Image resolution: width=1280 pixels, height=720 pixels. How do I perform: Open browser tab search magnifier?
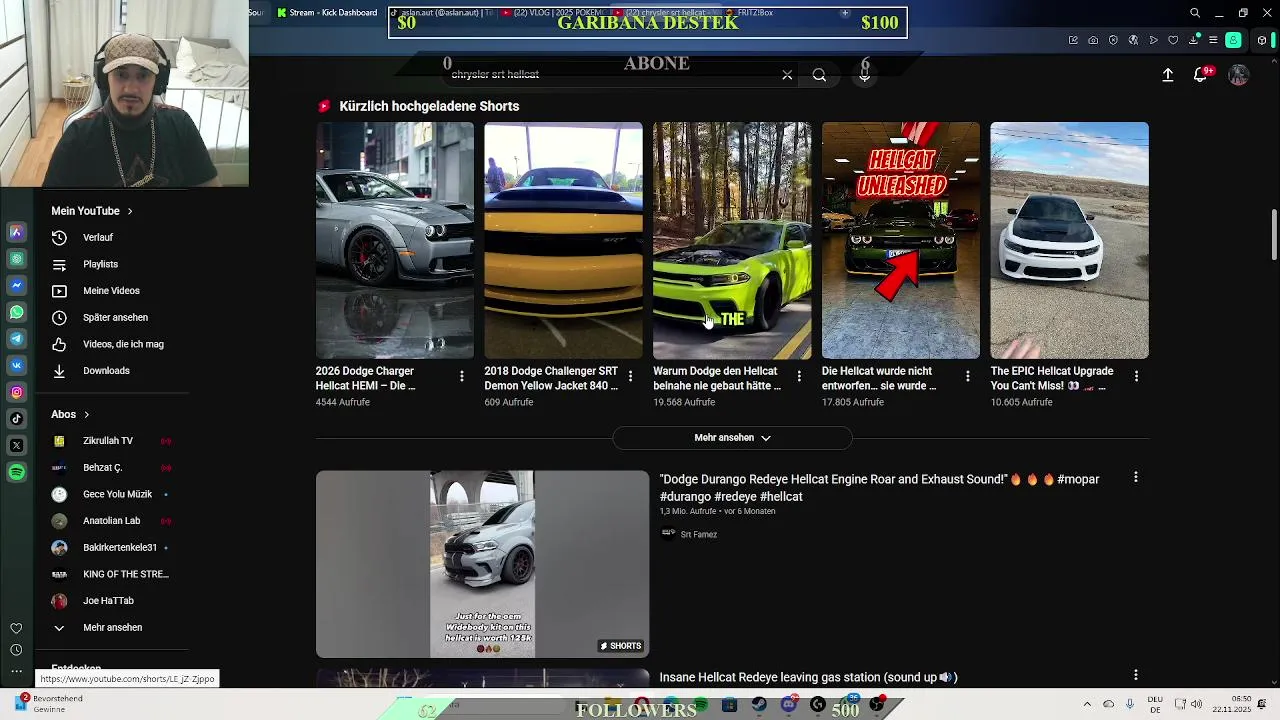click(x=1195, y=13)
